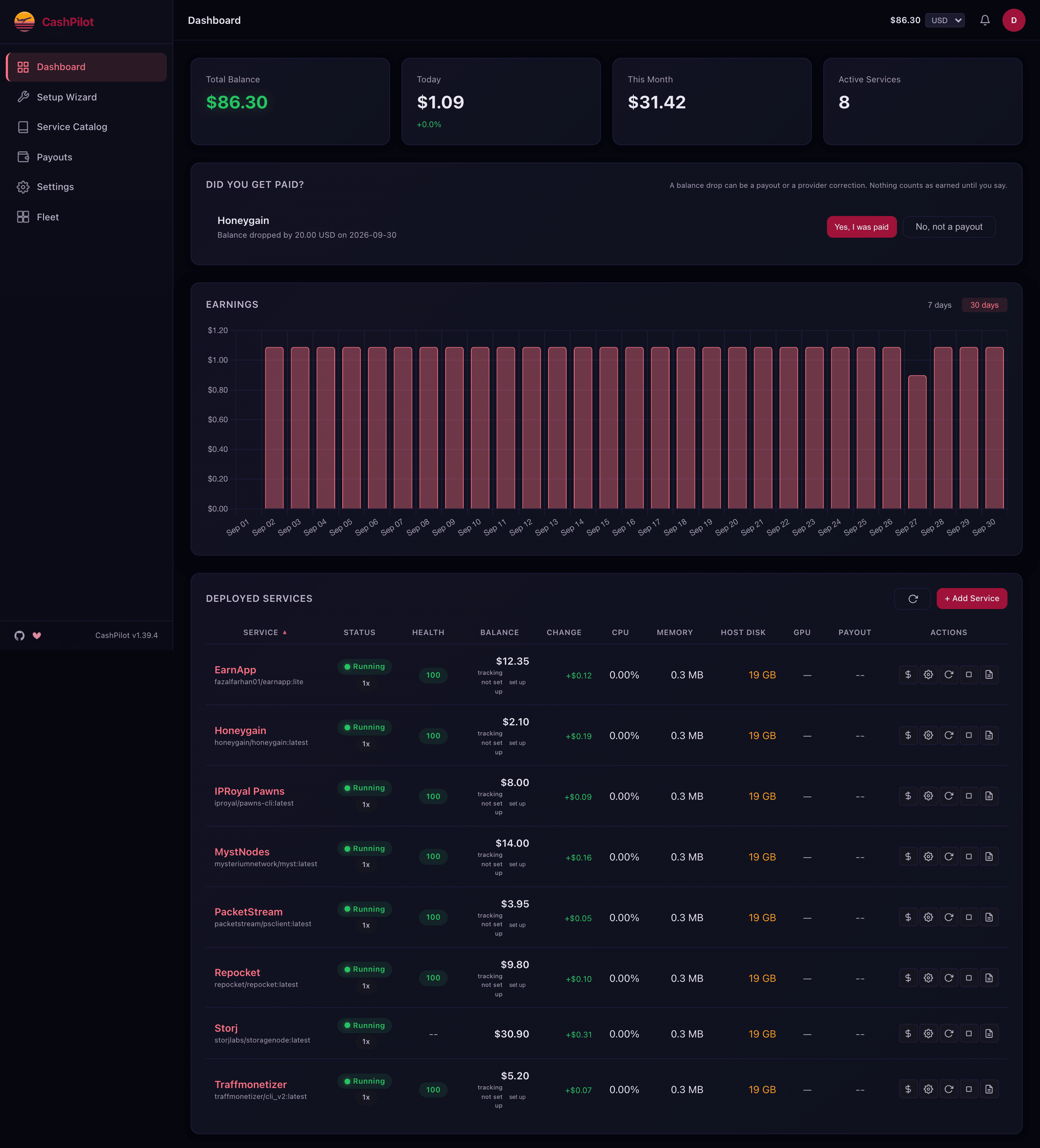Navigate to Payouts
Viewport: 1040px width, 1148px height.
click(87, 157)
